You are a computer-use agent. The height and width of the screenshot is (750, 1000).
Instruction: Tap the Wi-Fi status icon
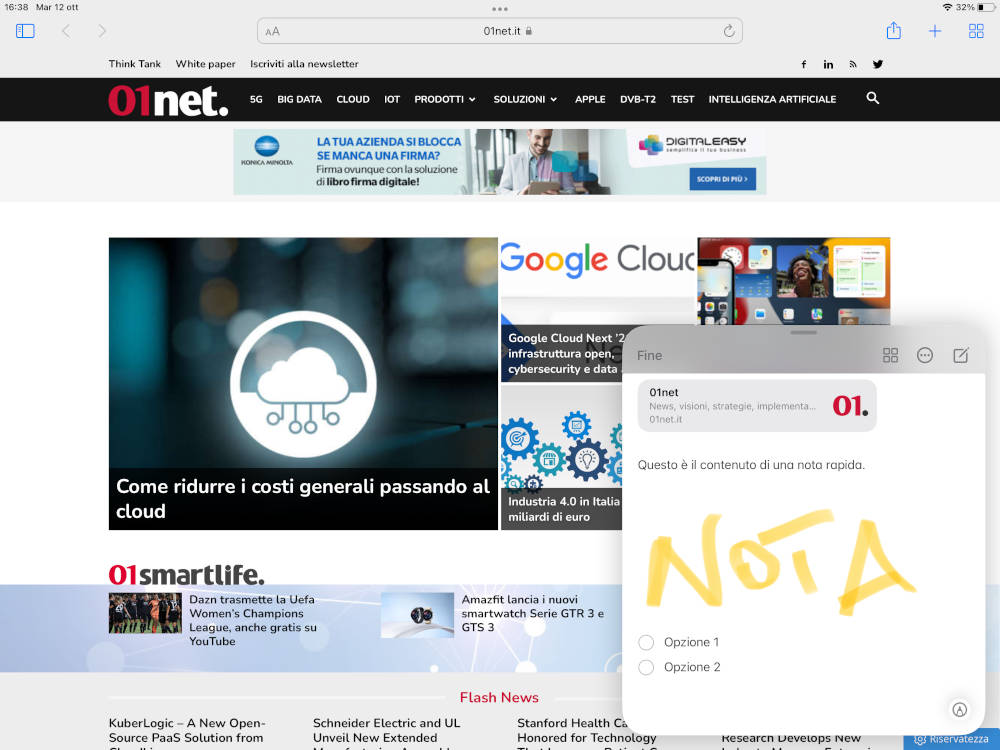pos(947,7)
